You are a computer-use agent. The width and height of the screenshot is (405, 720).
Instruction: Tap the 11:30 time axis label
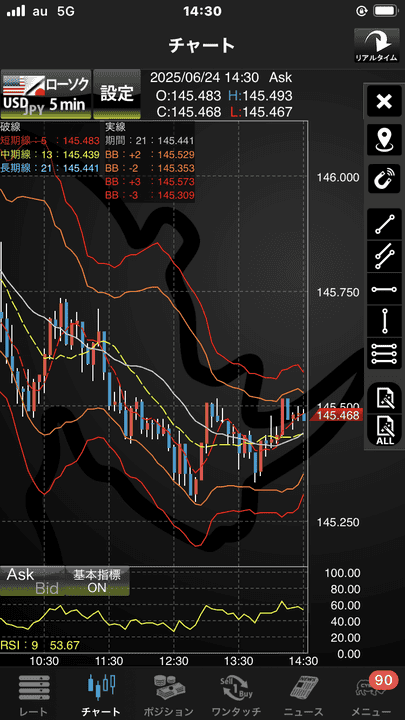pos(109,660)
